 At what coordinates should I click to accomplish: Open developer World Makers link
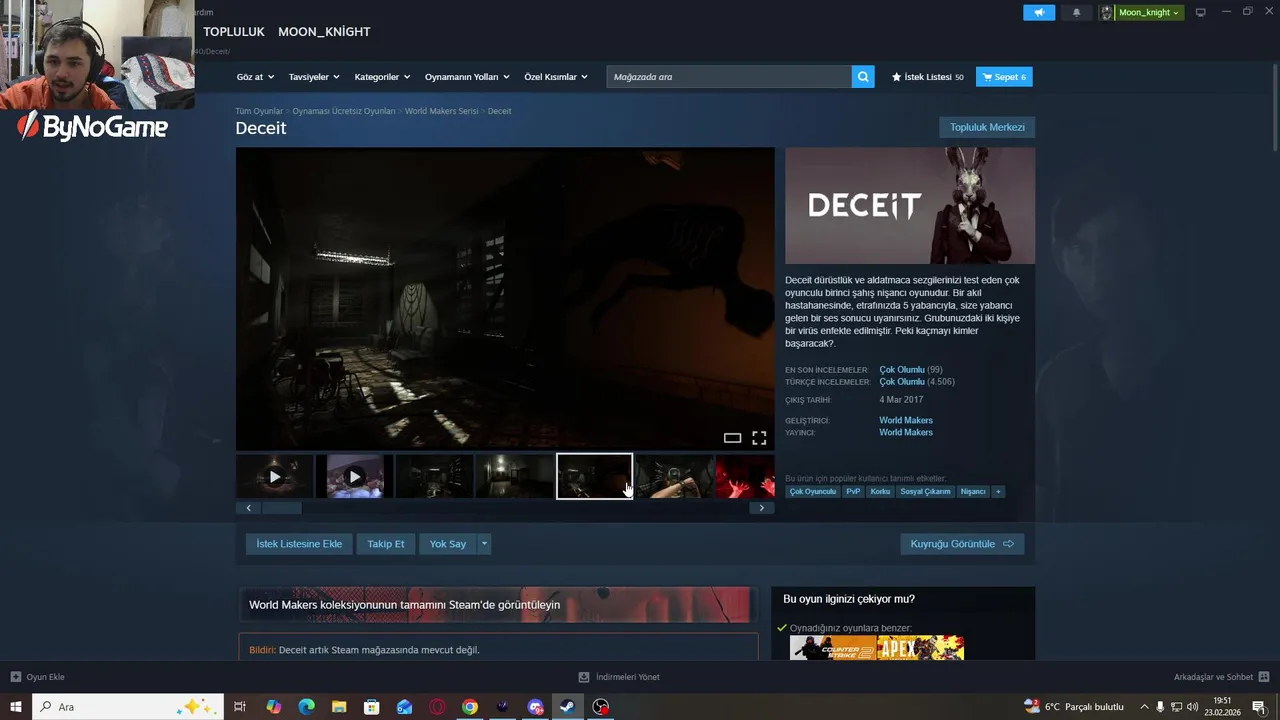[x=906, y=421]
